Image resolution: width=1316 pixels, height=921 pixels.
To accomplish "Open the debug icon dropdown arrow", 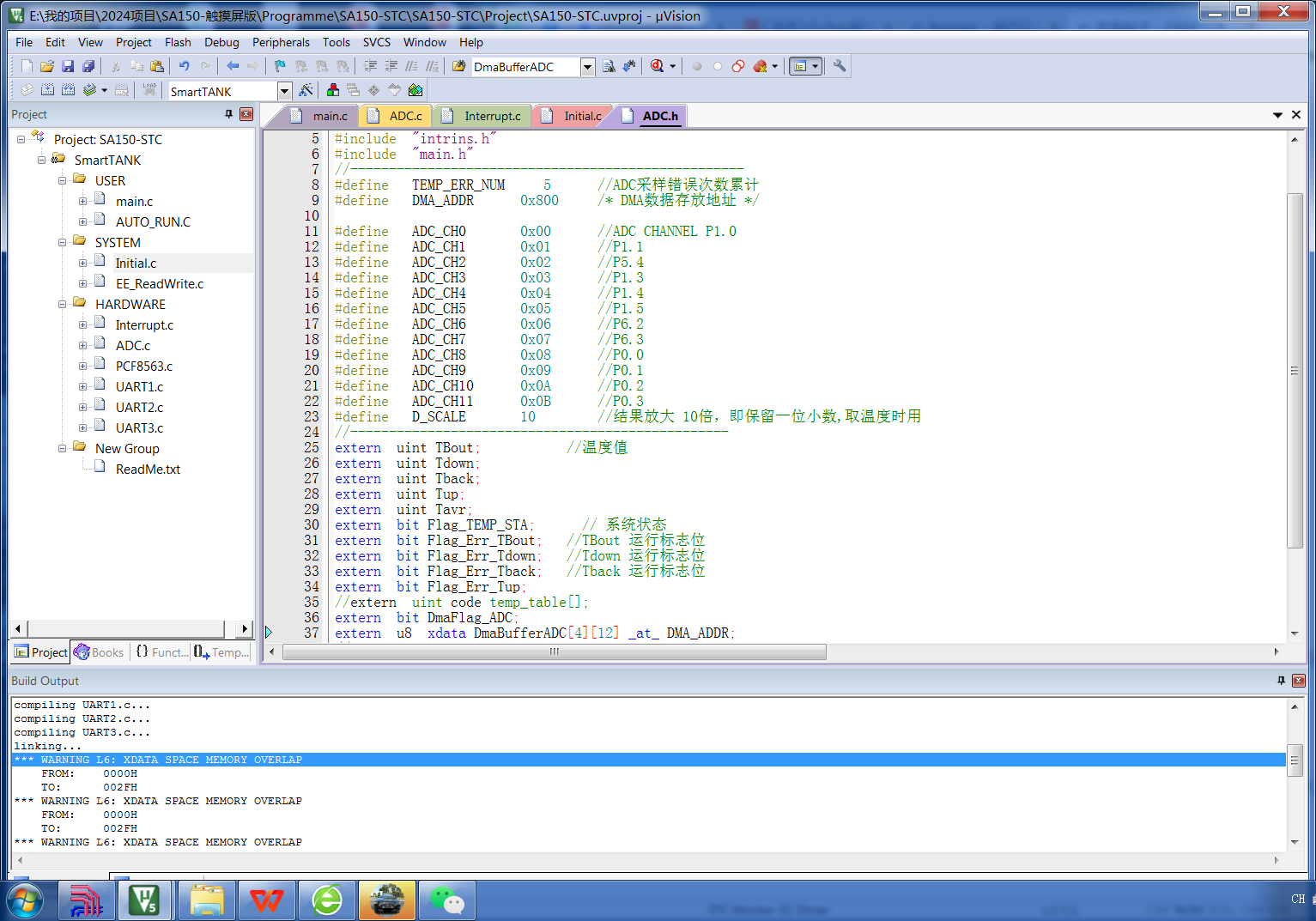I will point(672,66).
